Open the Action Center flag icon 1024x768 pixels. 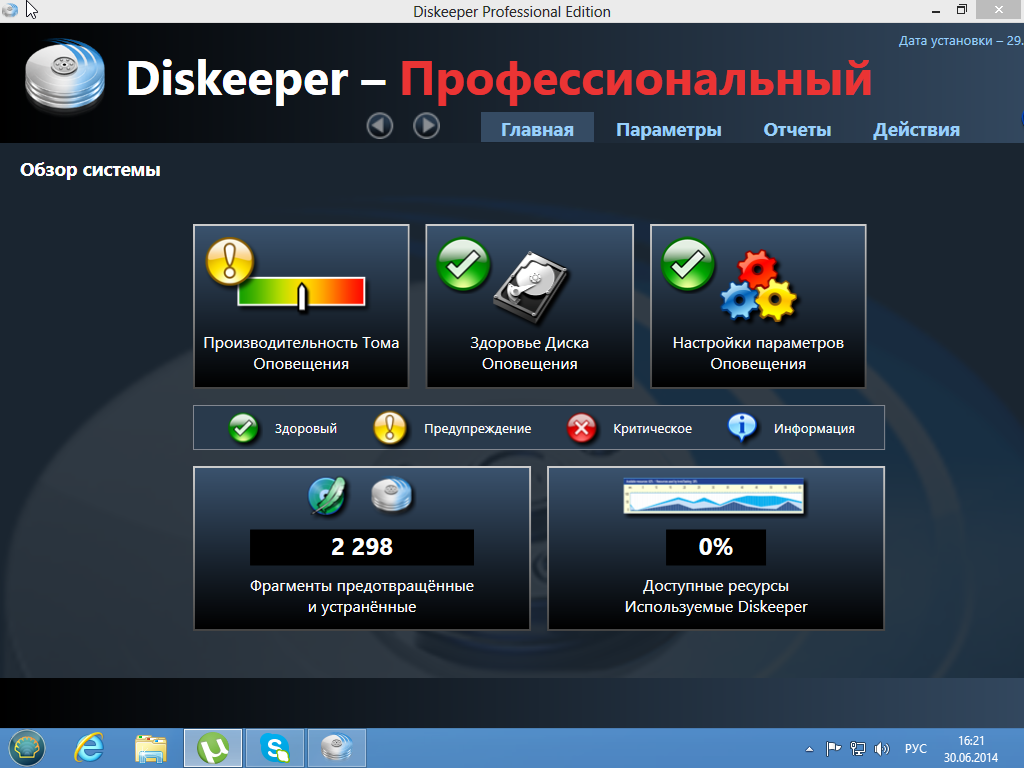(x=833, y=748)
